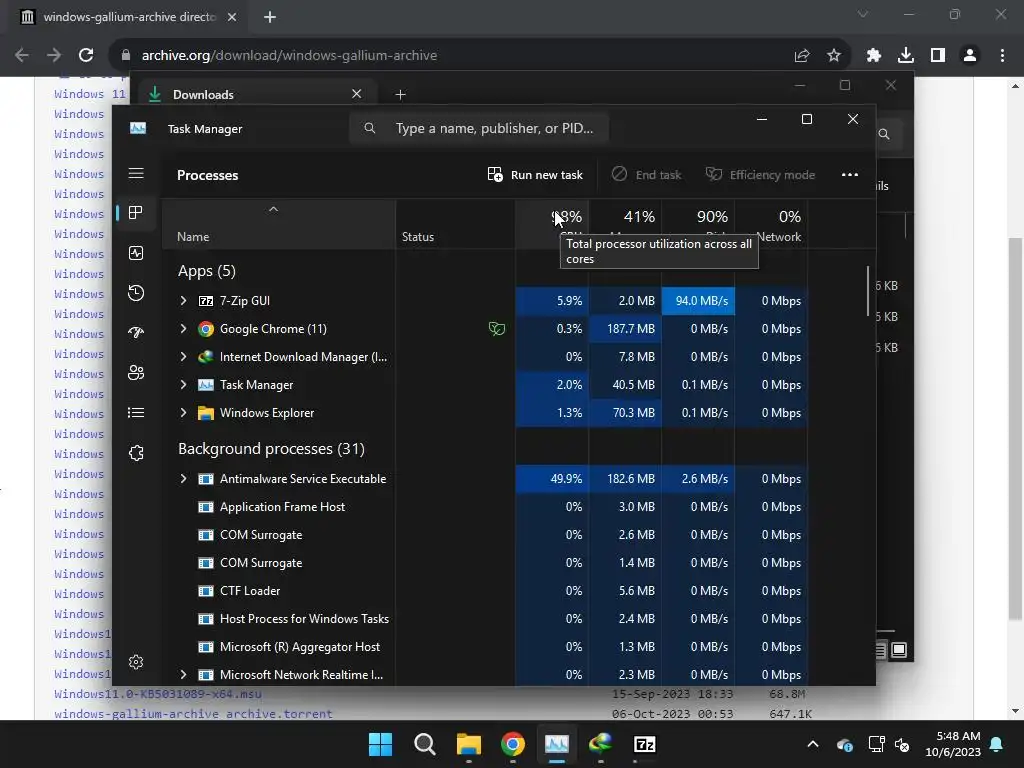Open Services page icon in sidebar
1024x768 pixels.
tap(136, 453)
